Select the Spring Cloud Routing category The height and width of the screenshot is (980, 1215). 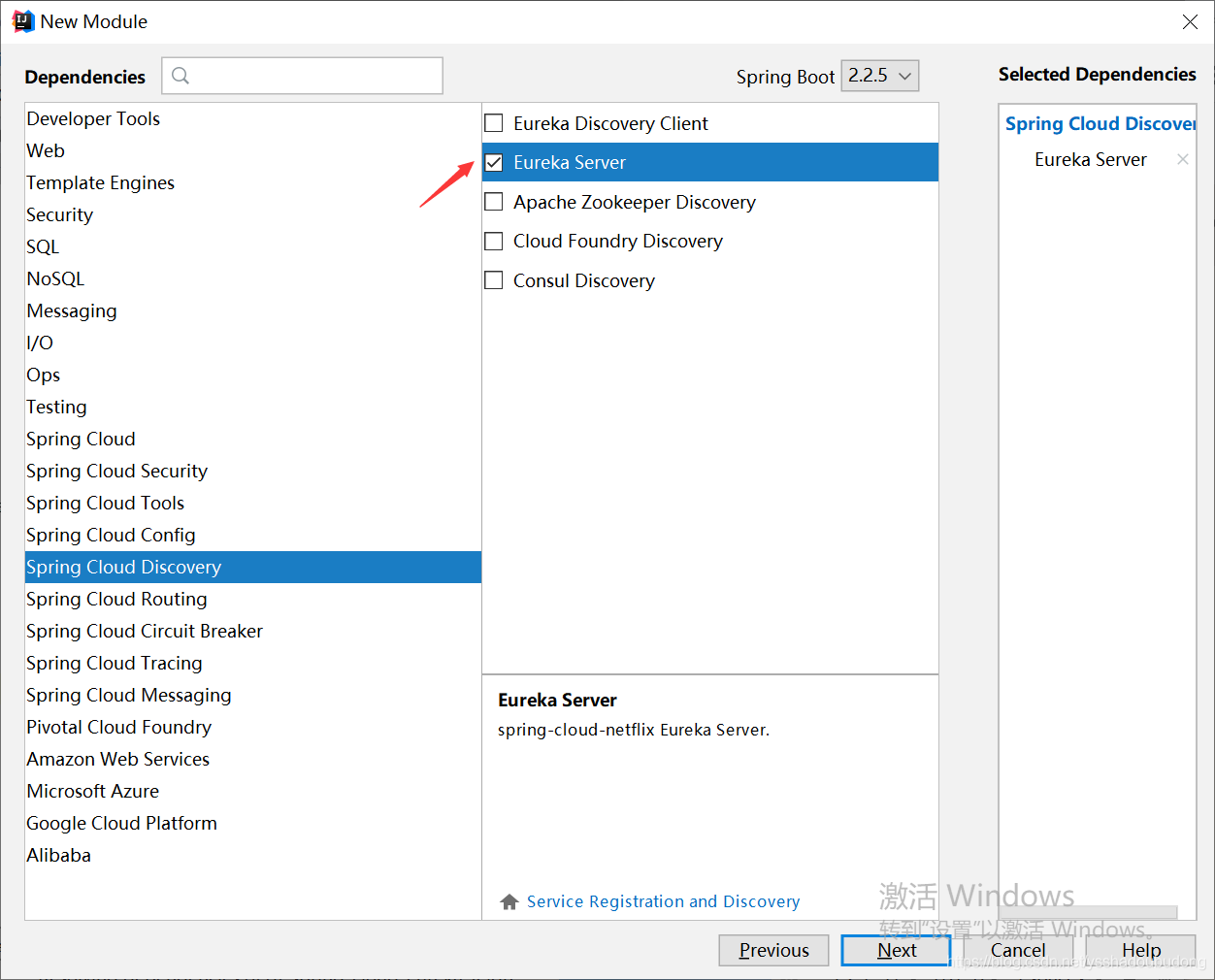pos(116,599)
